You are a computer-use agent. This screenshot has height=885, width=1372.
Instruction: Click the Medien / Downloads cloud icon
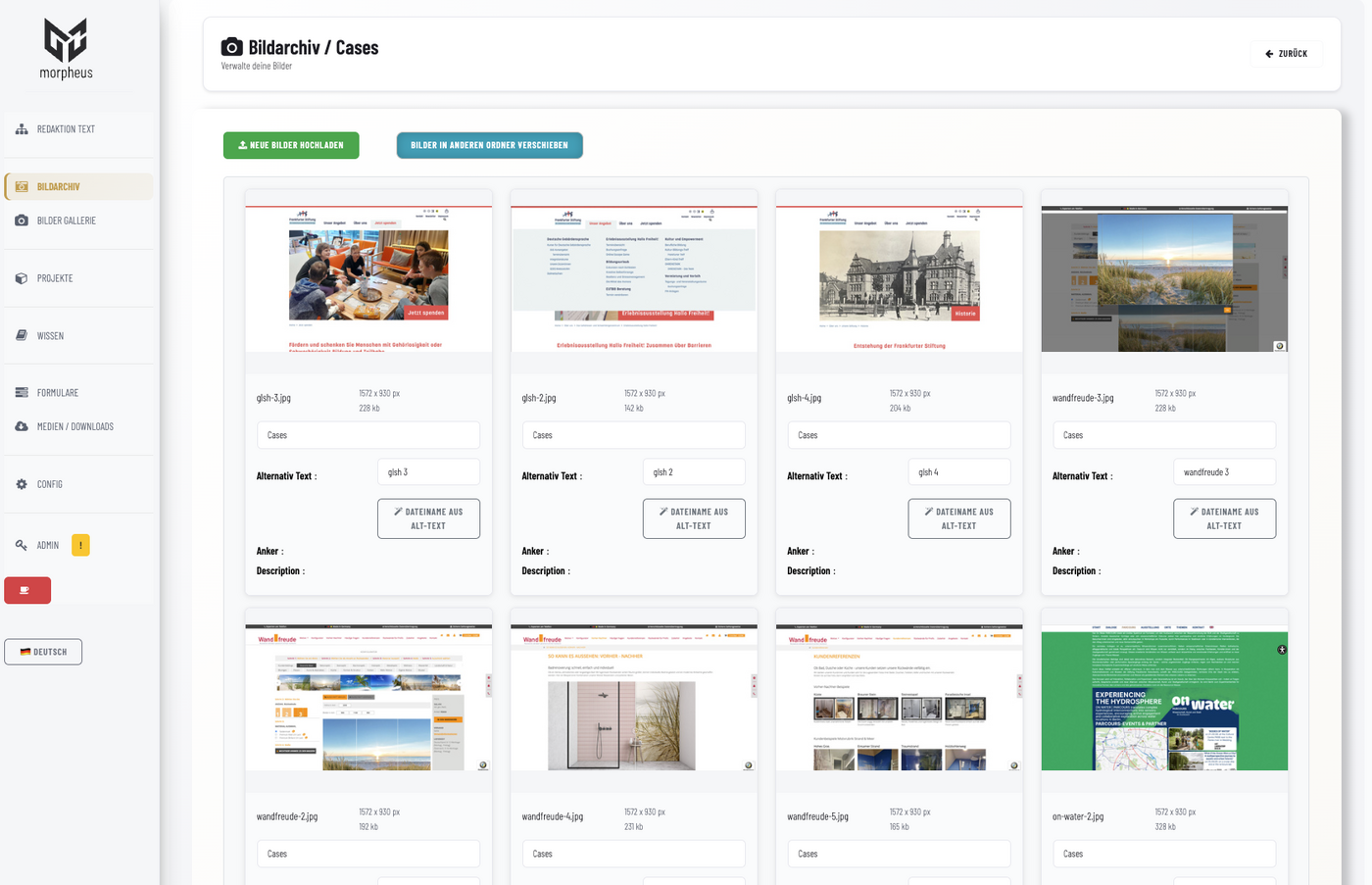22,426
